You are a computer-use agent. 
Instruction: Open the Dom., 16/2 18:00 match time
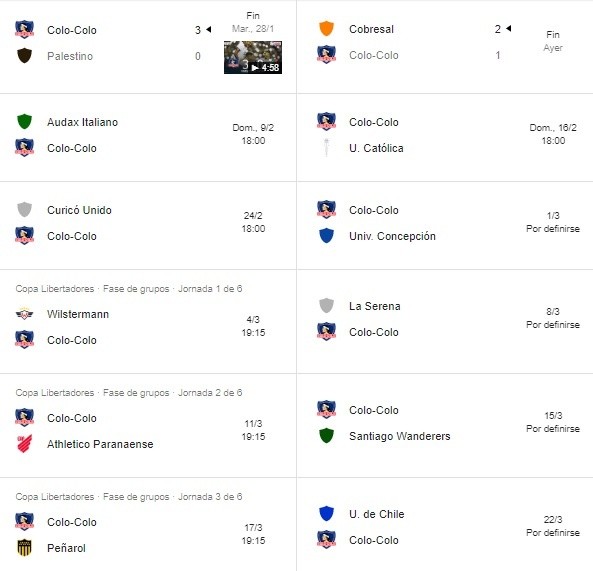coord(553,134)
